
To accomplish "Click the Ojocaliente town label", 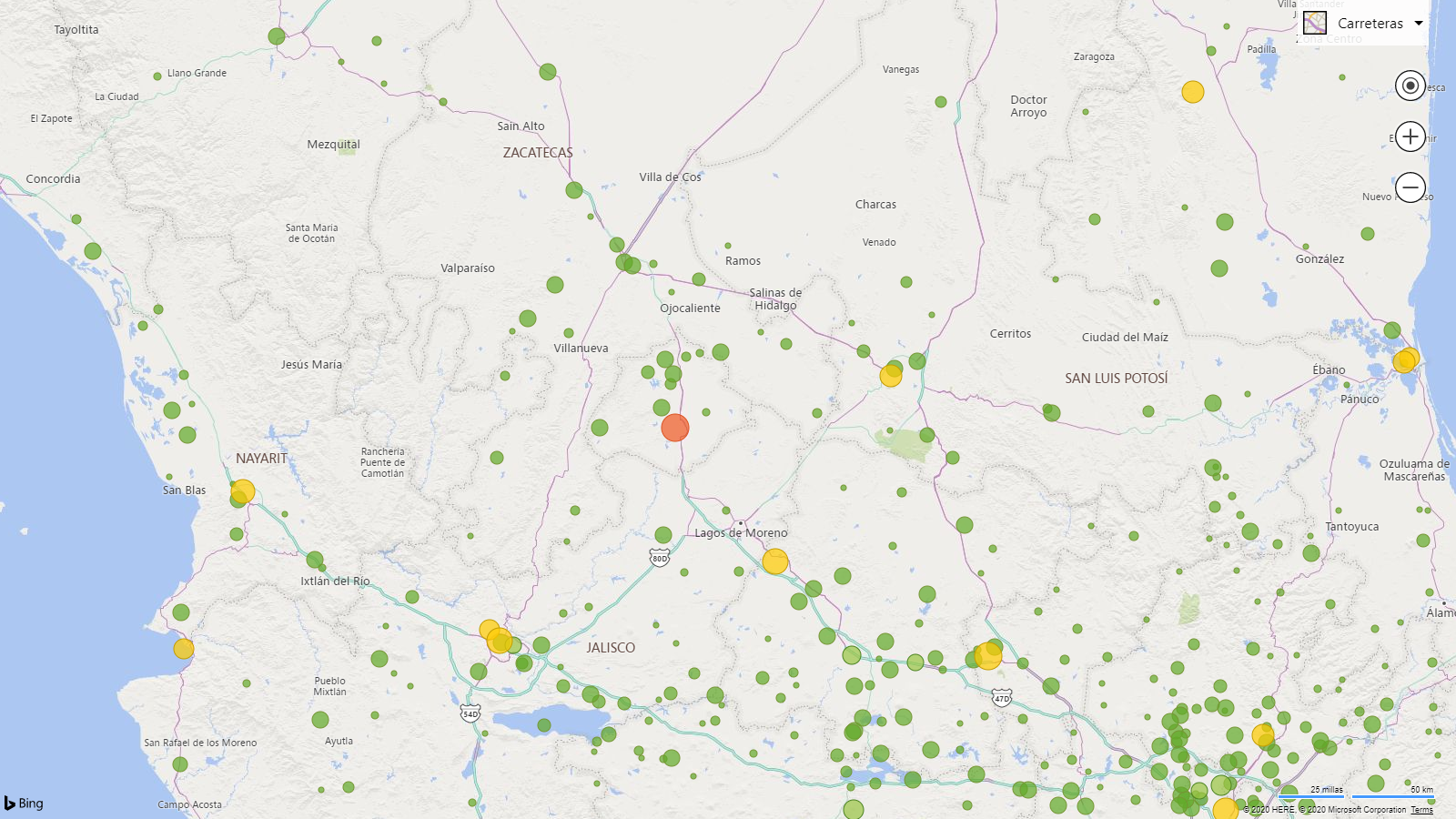I will tap(691, 308).
